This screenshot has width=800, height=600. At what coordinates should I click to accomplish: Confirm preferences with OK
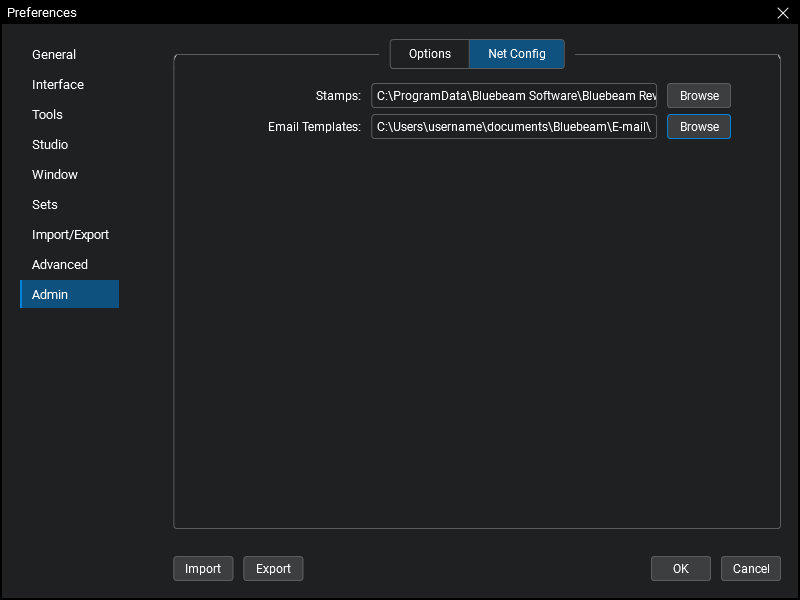click(x=681, y=569)
